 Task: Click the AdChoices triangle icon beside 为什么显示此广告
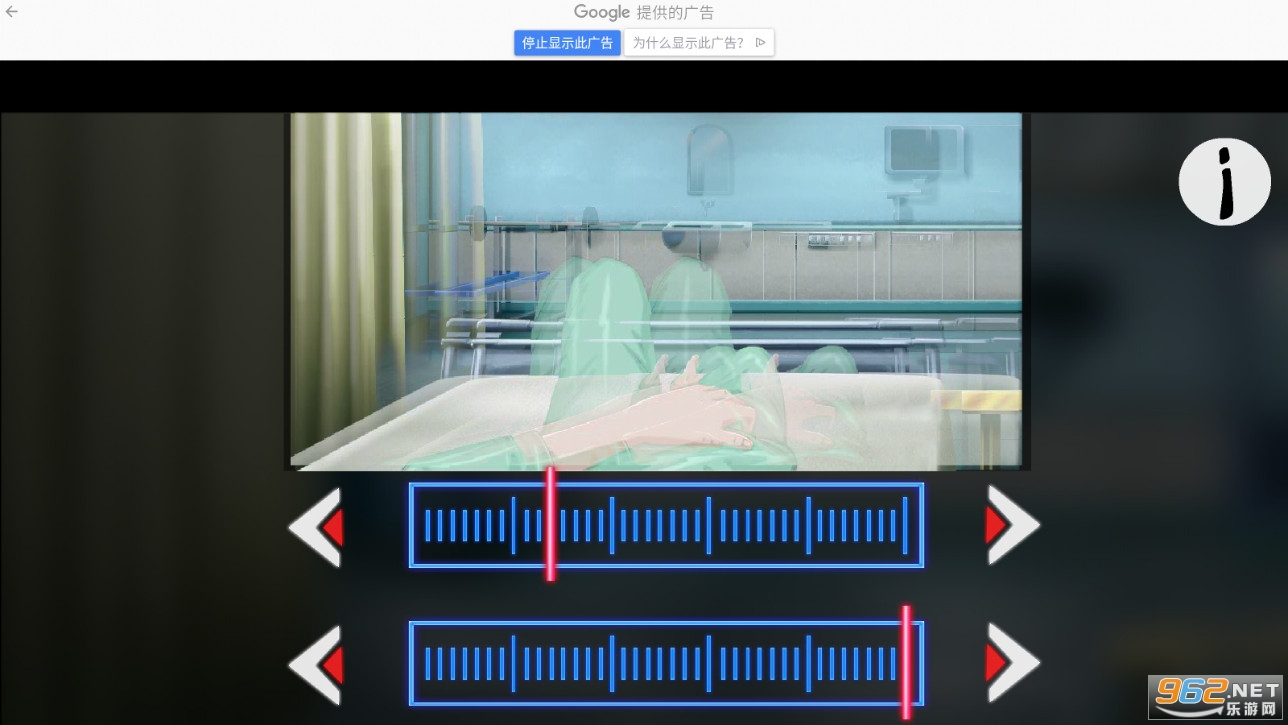click(761, 43)
